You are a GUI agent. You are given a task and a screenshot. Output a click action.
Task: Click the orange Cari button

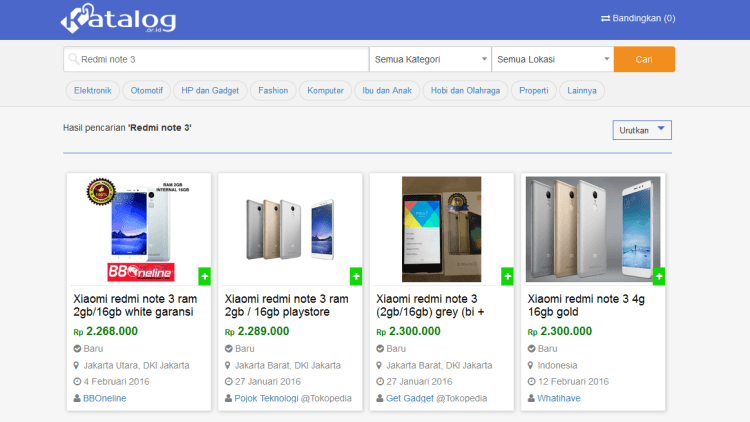click(x=644, y=59)
